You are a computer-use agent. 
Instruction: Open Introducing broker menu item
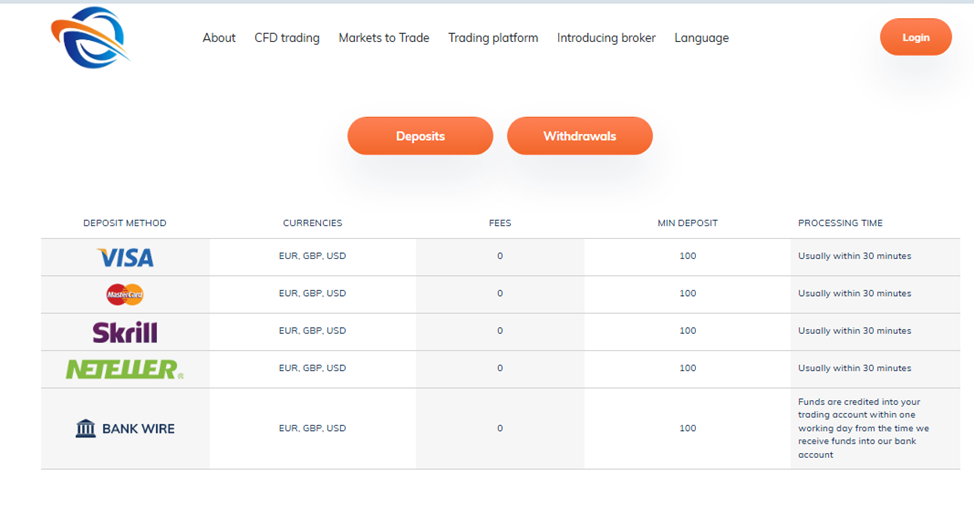pyautogui.click(x=606, y=38)
